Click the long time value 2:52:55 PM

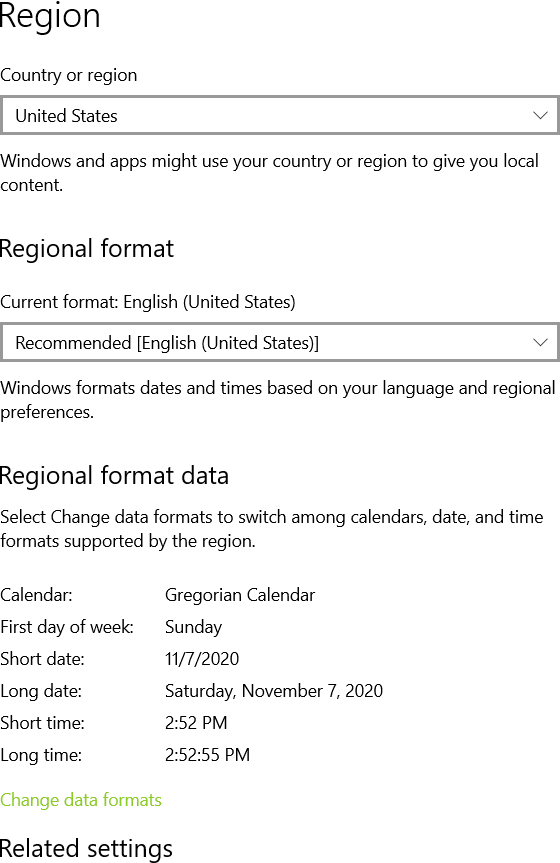pos(208,755)
